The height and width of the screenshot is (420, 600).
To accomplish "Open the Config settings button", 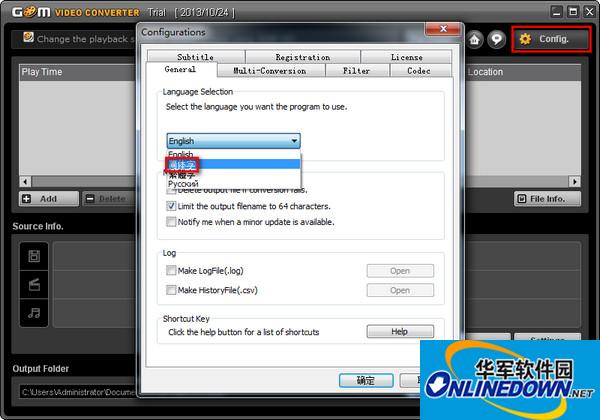I will (x=551, y=39).
